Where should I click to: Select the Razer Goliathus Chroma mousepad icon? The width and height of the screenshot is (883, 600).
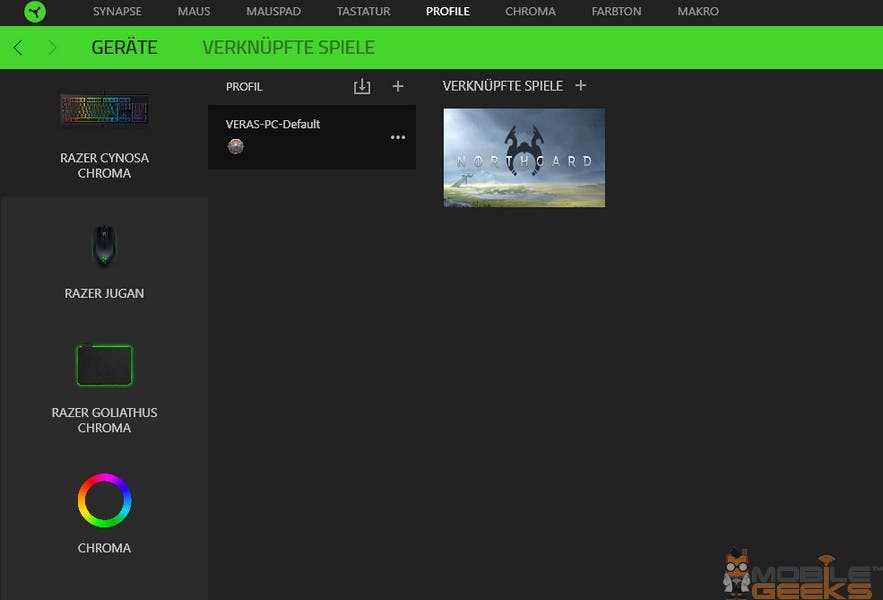(104, 366)
